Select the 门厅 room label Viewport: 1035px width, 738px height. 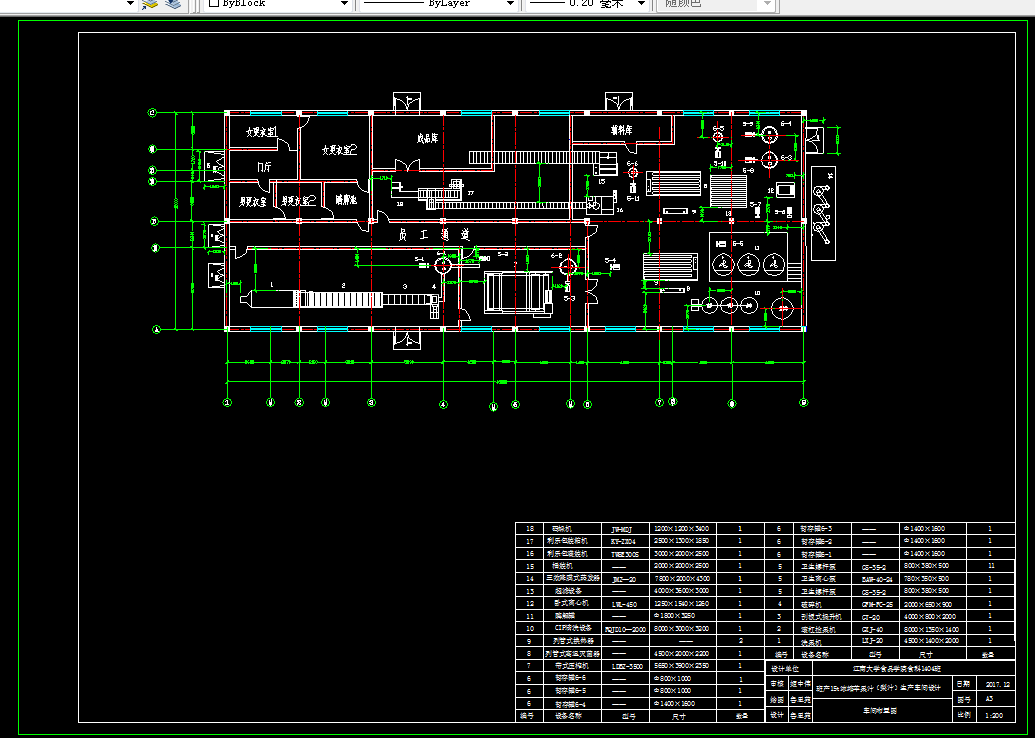(x=264, y=168)
